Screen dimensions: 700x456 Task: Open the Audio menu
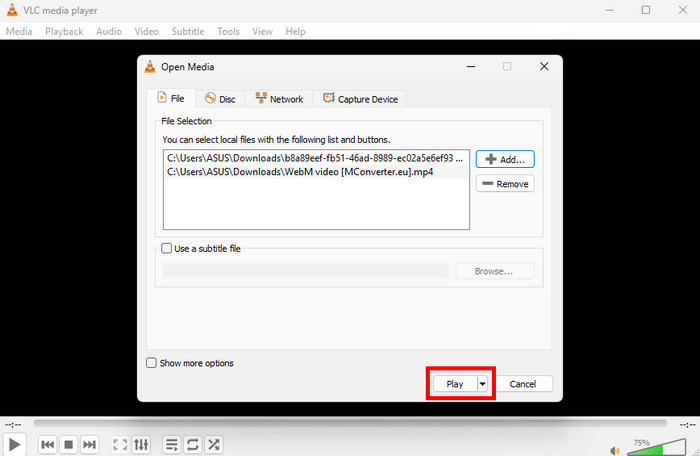(108, 31)
